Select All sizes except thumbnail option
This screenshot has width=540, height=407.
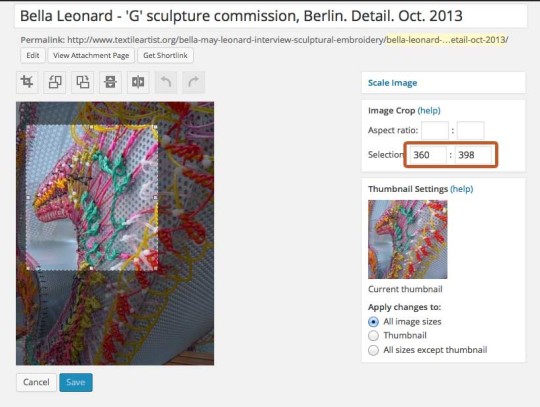373,350
